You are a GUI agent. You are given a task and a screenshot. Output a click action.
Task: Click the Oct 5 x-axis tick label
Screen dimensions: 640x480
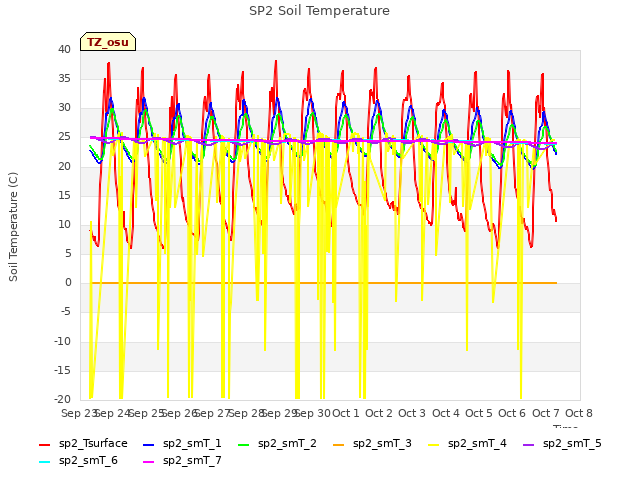(479, 413)
